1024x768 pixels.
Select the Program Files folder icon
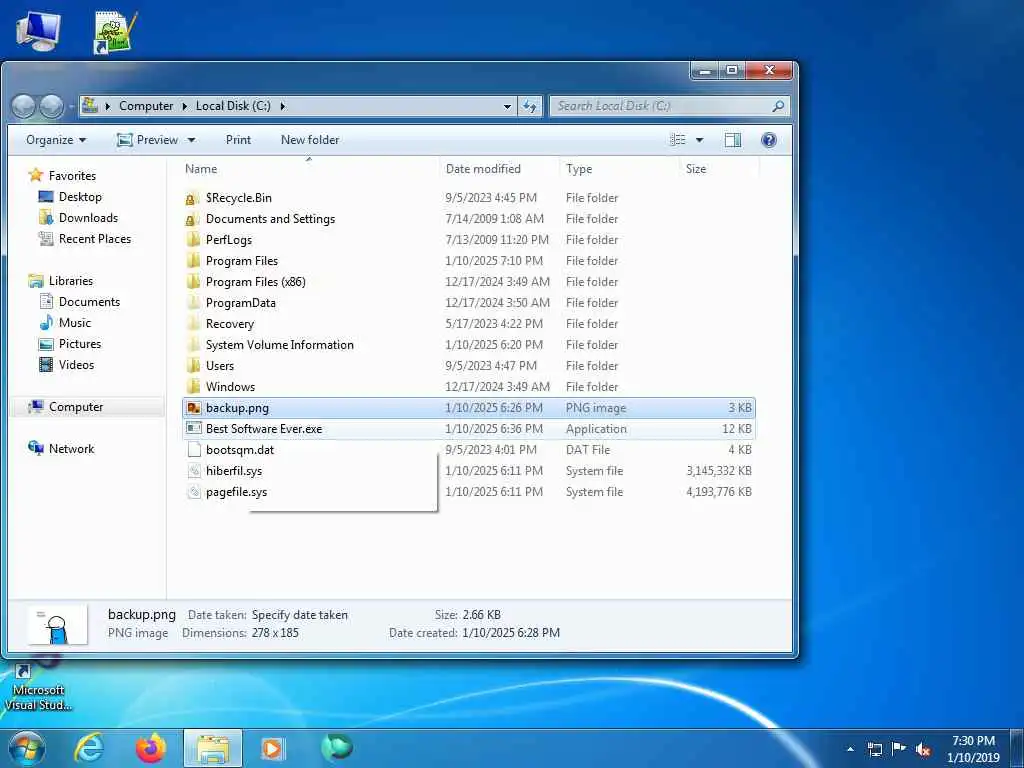[193, 261]
